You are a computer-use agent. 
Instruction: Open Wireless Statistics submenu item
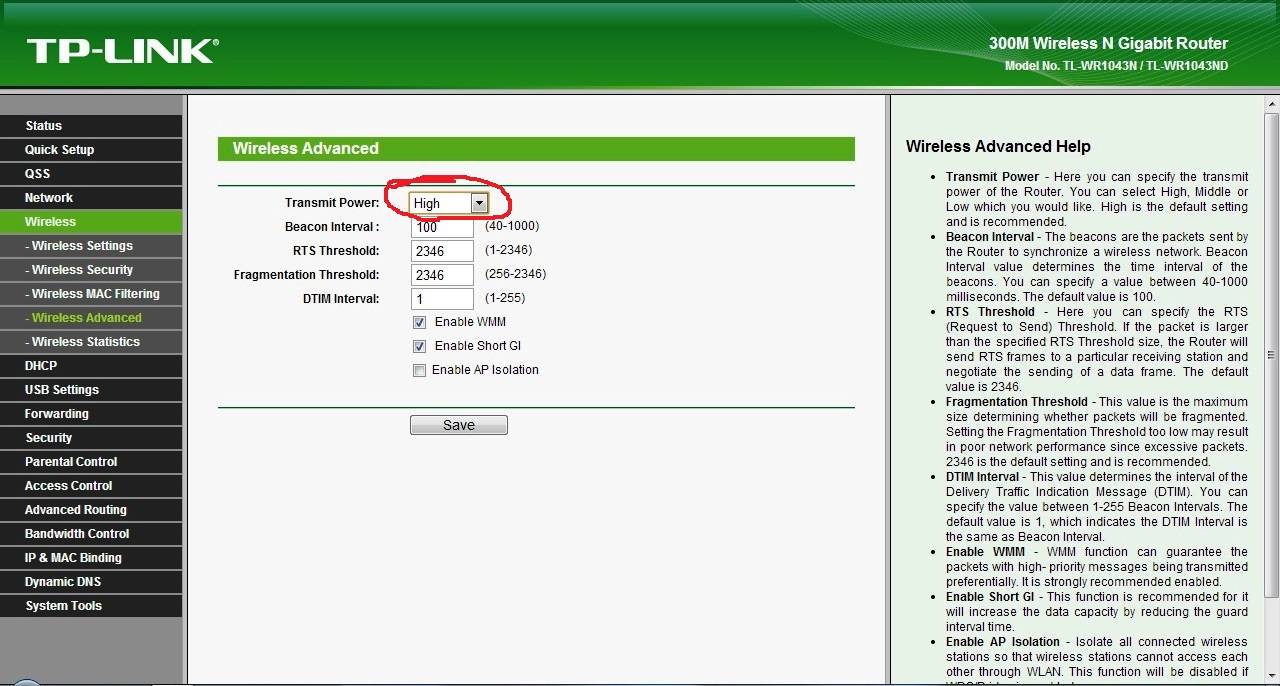[x=91, y=342]
